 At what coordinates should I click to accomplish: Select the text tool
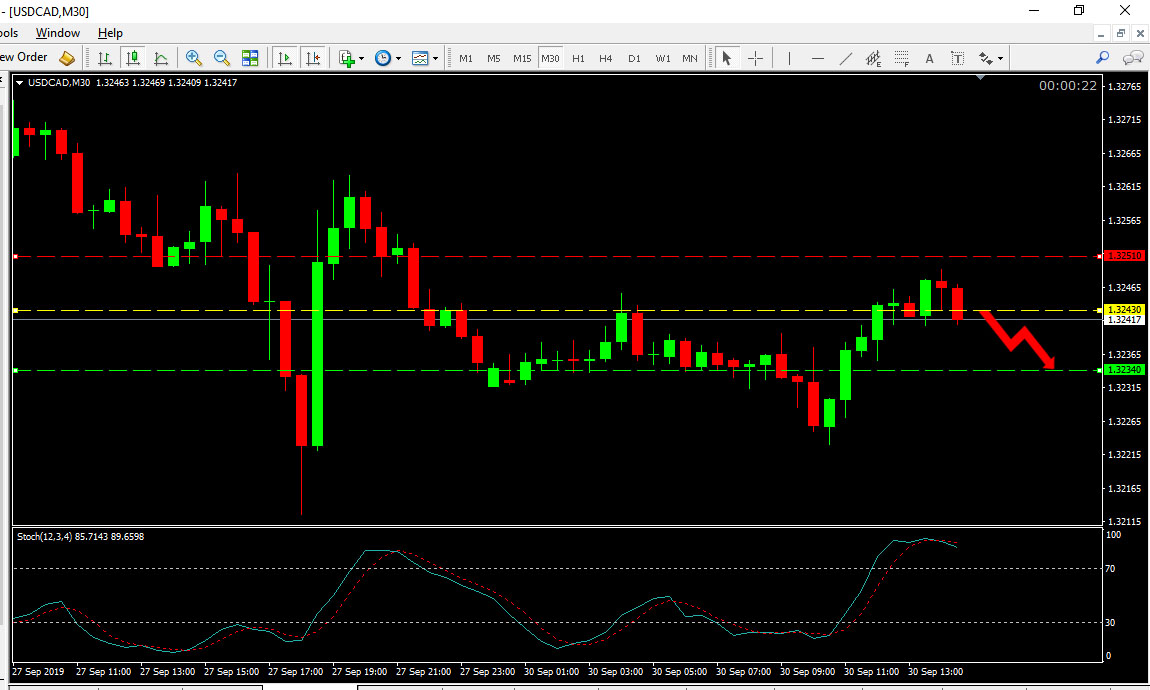tap(929, 58)
